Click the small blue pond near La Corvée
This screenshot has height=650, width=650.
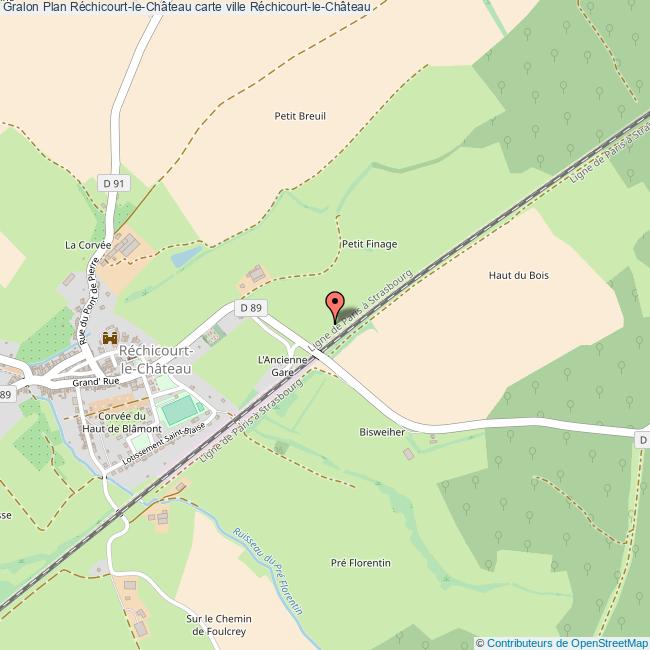click(187, 256)
